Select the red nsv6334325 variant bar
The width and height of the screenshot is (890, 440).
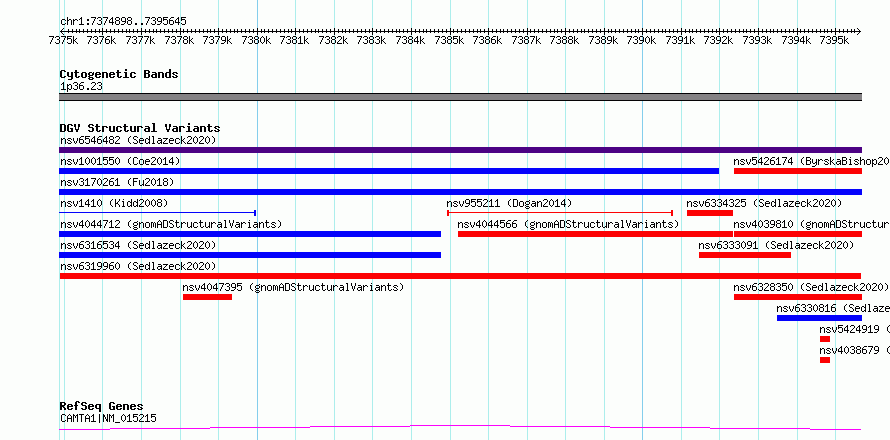pyautogui.click(x=710, y=213)
